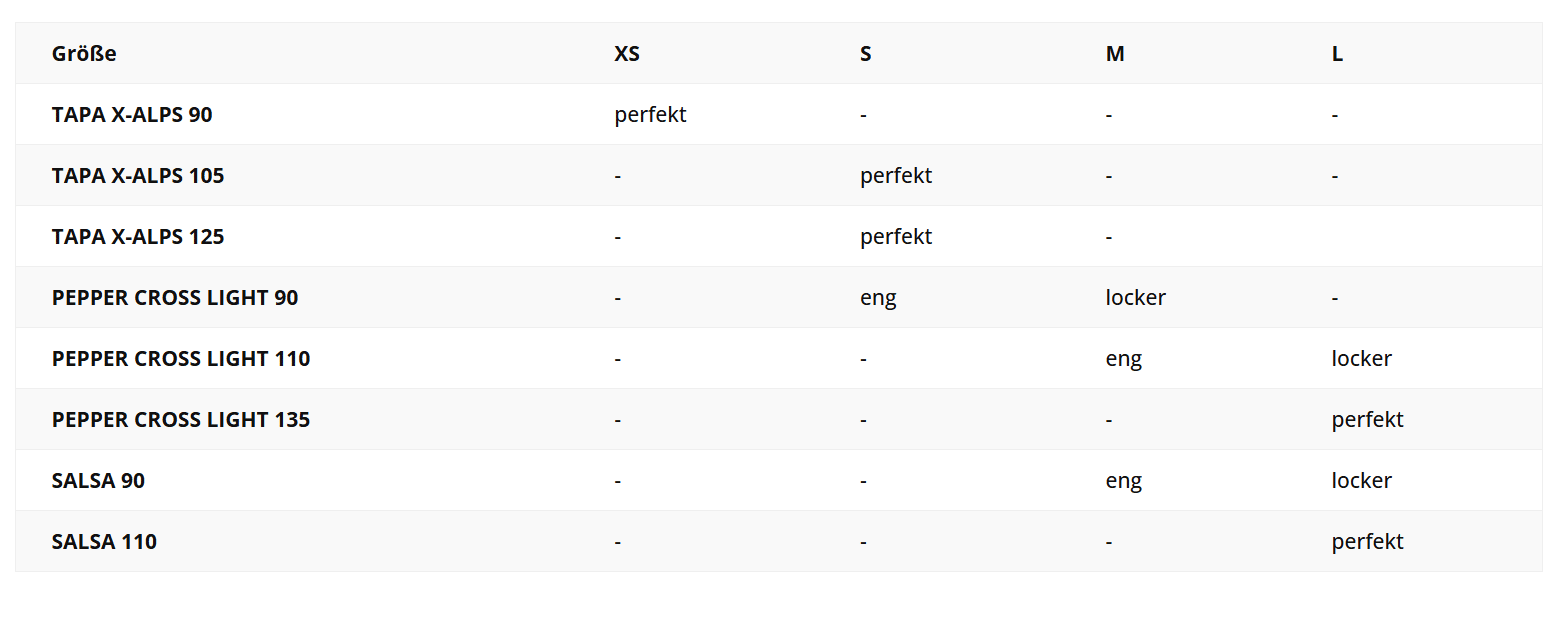Click the Größe column header

click(x=84, y=54)
